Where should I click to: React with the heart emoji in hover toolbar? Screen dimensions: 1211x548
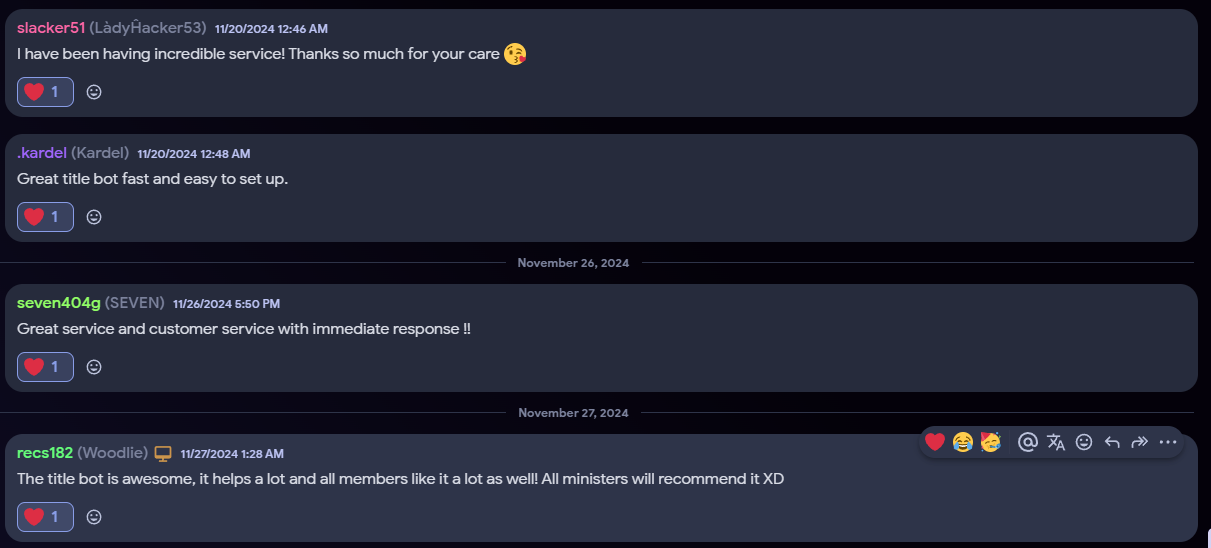click(x=935, y=442)
